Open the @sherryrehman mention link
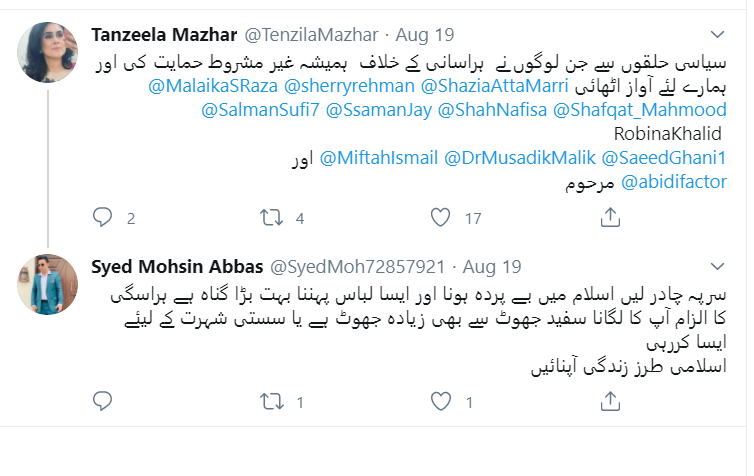 pos(349,86)
